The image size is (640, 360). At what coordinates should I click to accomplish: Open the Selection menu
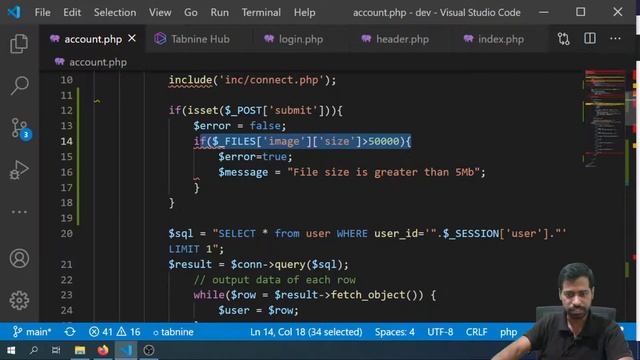click(x=115, y=13)
